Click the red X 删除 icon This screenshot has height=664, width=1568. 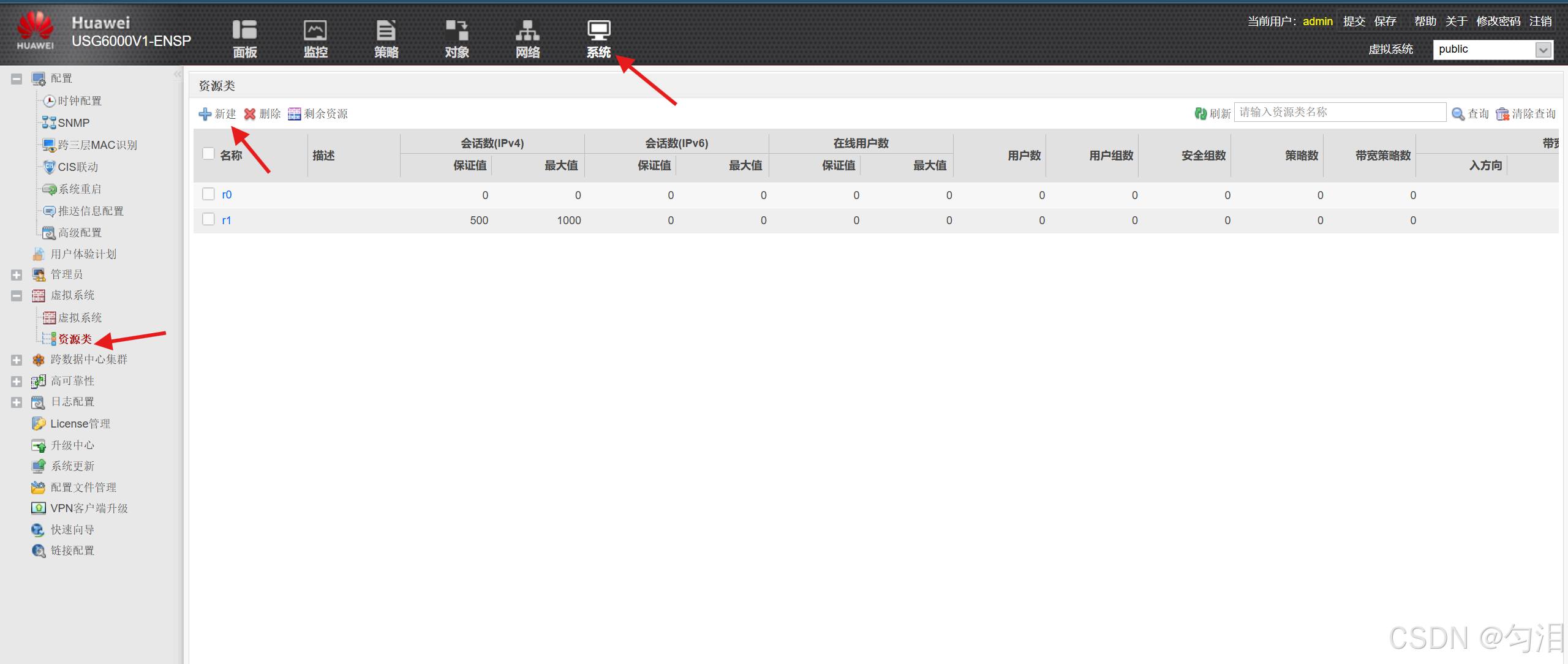coord(249,114)
